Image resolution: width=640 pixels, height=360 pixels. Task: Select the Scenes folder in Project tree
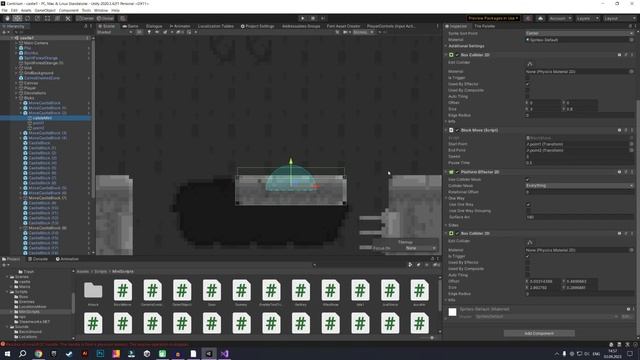tap(21, 277)
